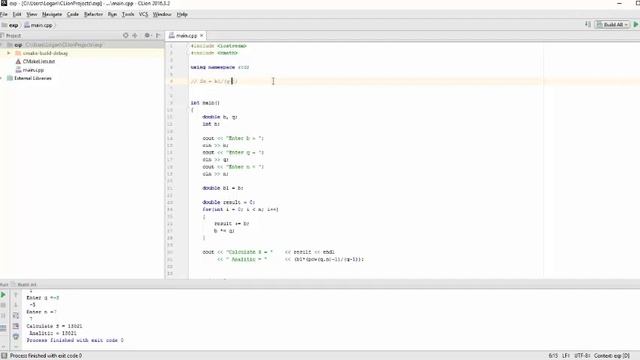The height and width of the screenshot is (360, 640).
Task: Hide the Project panel with hide icon
Action: [158, 36]
